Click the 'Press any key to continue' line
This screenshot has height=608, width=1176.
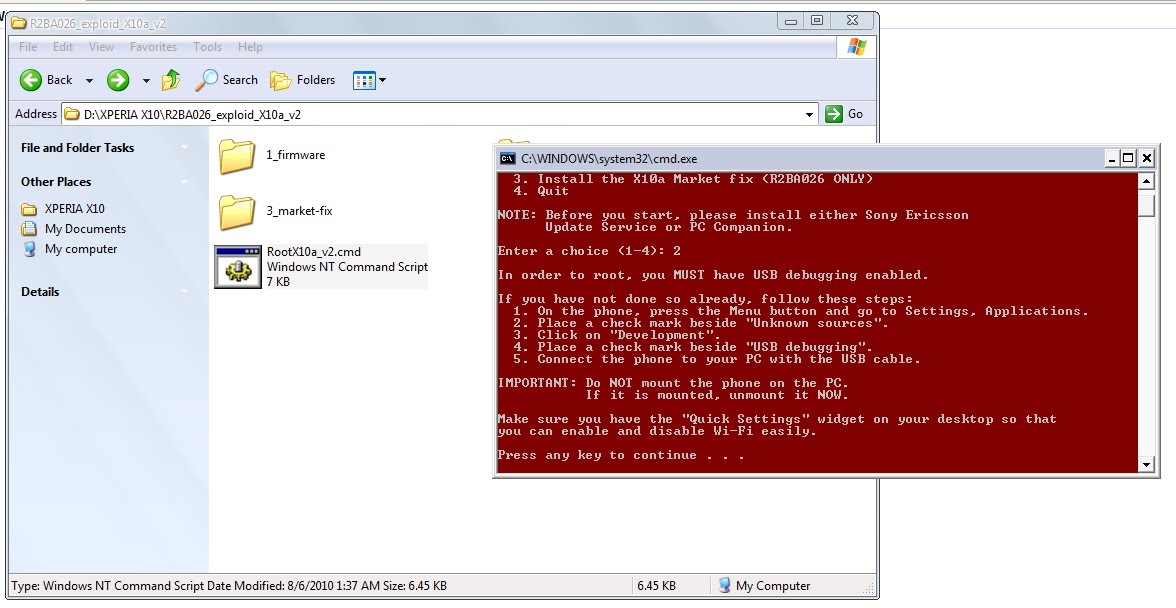621,455
